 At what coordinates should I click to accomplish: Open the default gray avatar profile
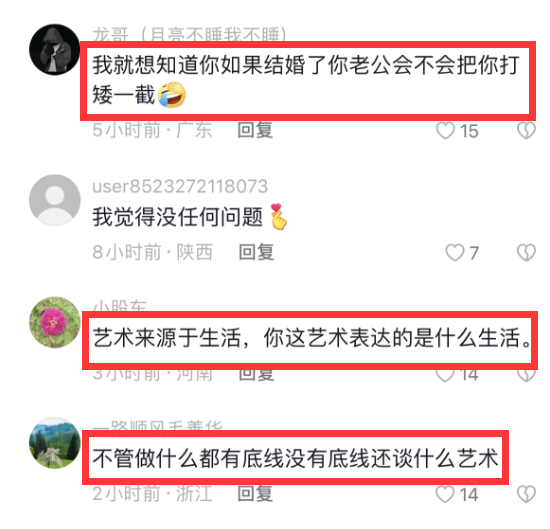(54, 200)
